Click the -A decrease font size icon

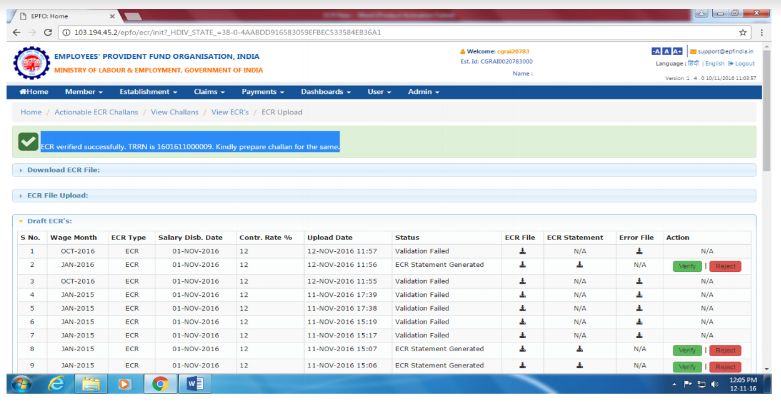coord(656,50)
